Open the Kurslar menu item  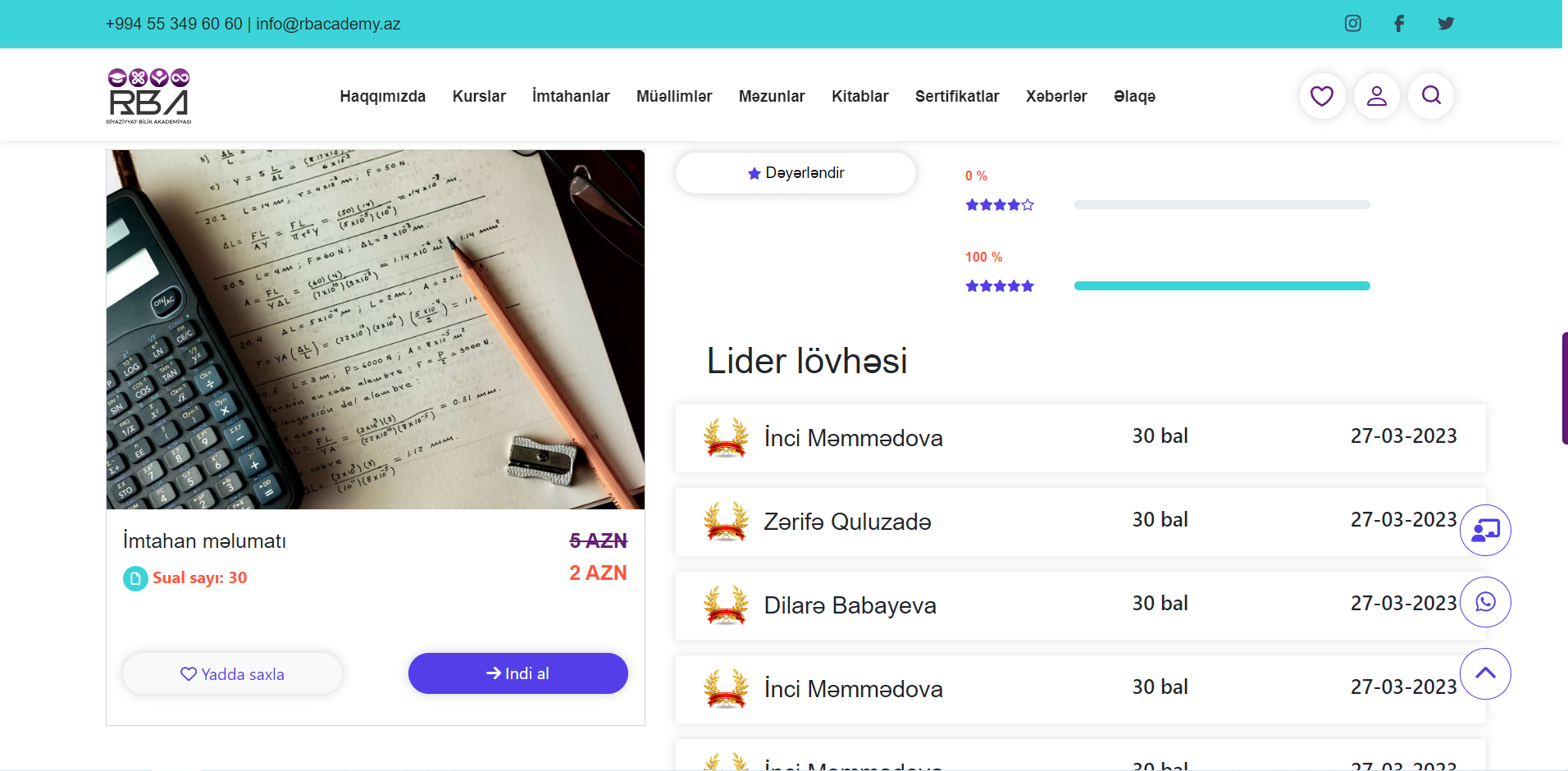(479, 96)
